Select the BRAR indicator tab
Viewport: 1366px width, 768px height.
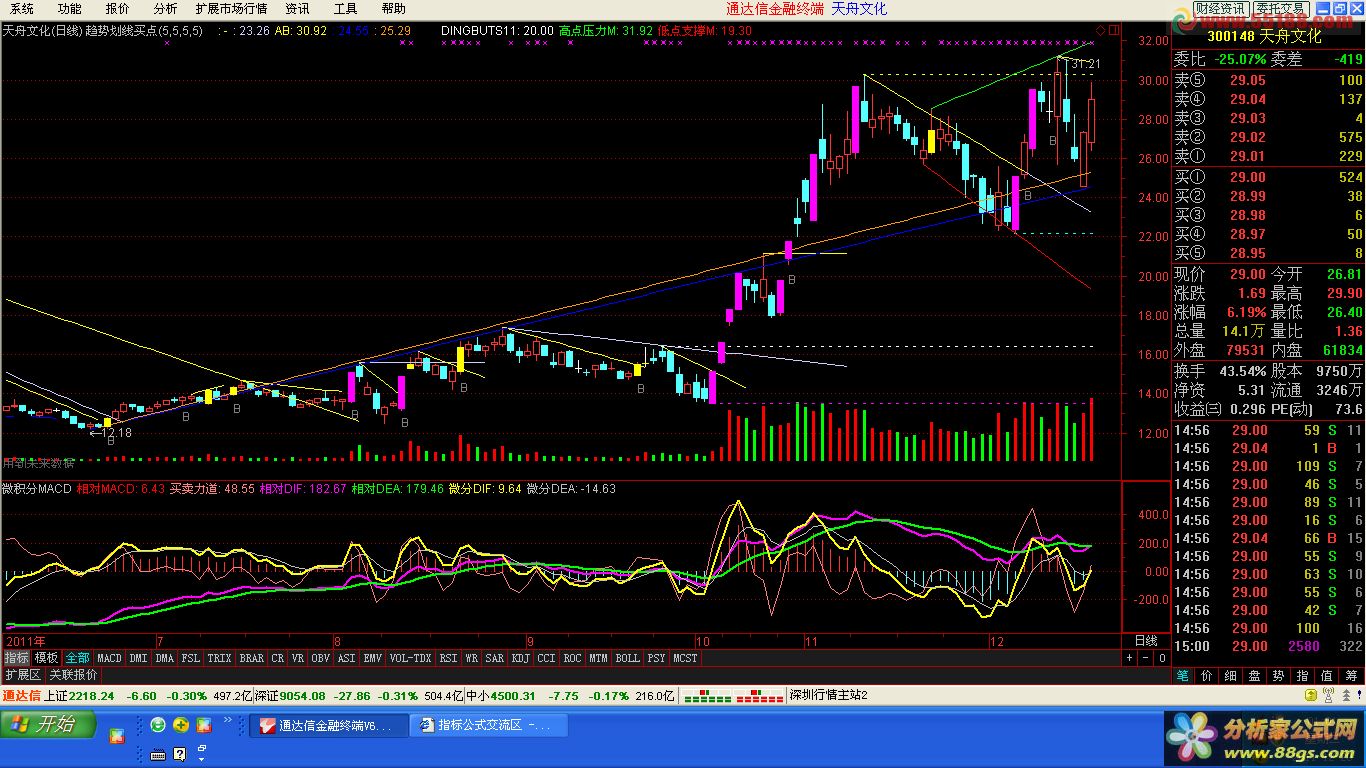click(x=252, y=658)
